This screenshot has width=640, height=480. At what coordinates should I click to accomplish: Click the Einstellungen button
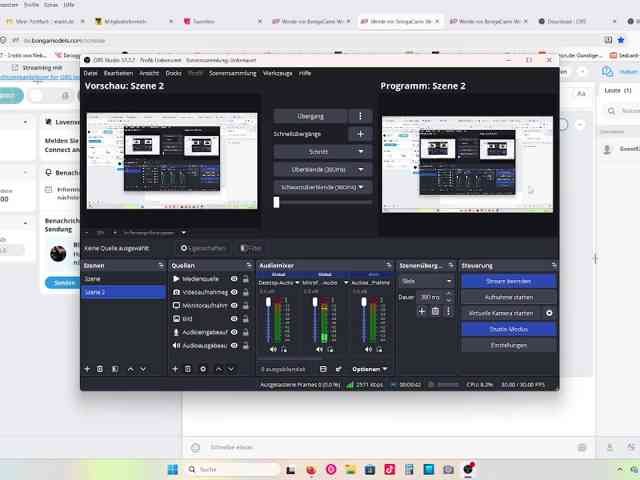pyautogui.click(x=509, y=345)
